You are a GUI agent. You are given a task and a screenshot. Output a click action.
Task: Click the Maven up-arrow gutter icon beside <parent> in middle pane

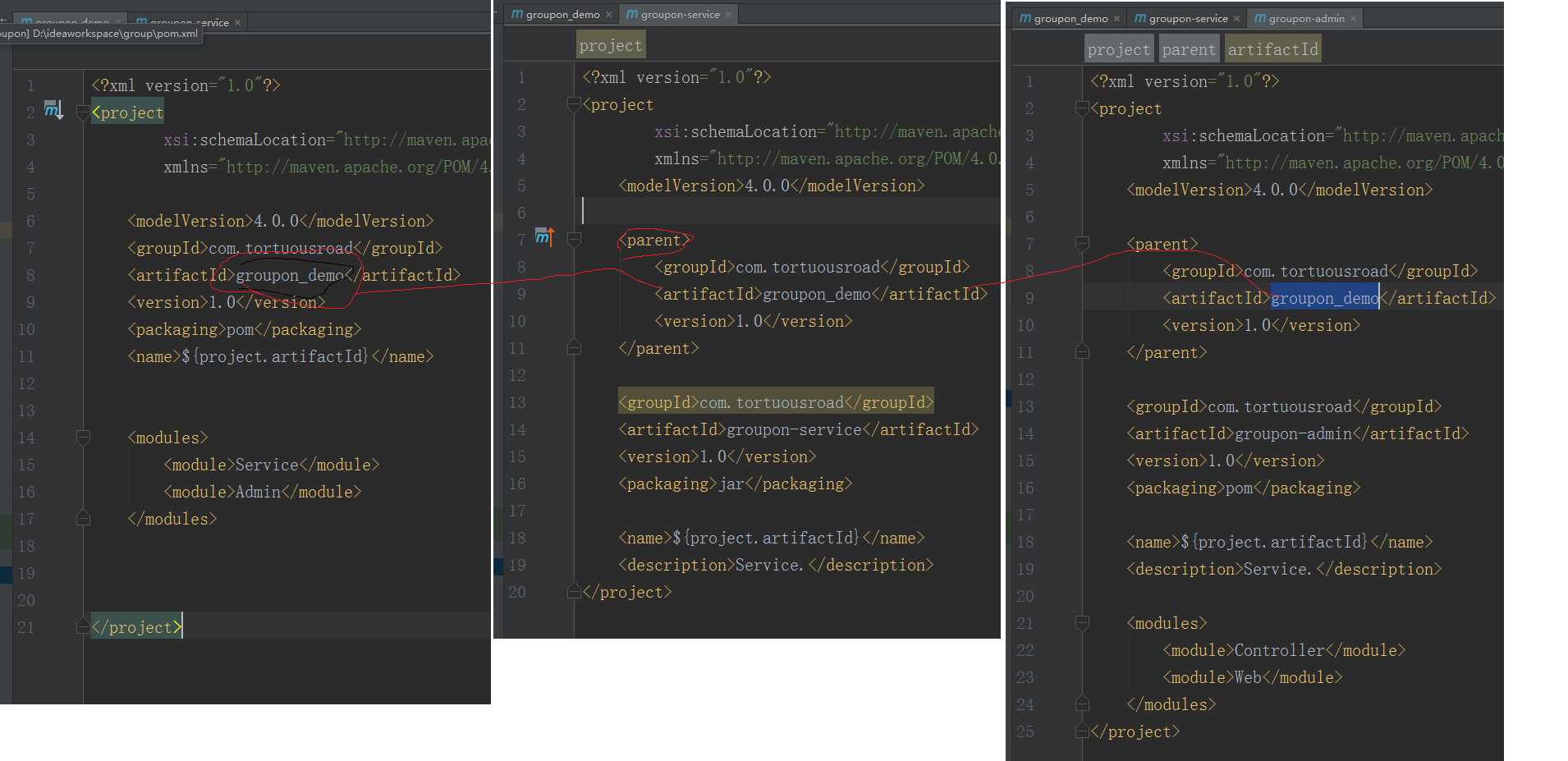(x=544, y=237)
